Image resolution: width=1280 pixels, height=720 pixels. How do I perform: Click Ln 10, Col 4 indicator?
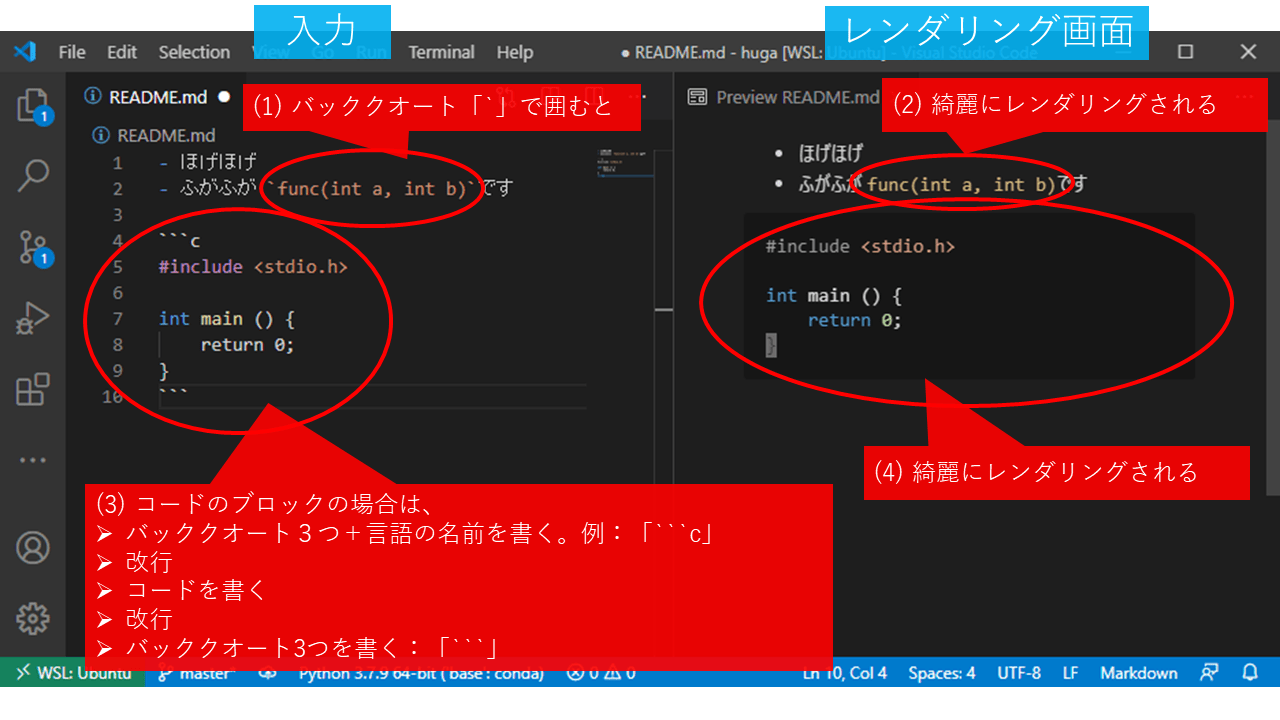(845, 673)
